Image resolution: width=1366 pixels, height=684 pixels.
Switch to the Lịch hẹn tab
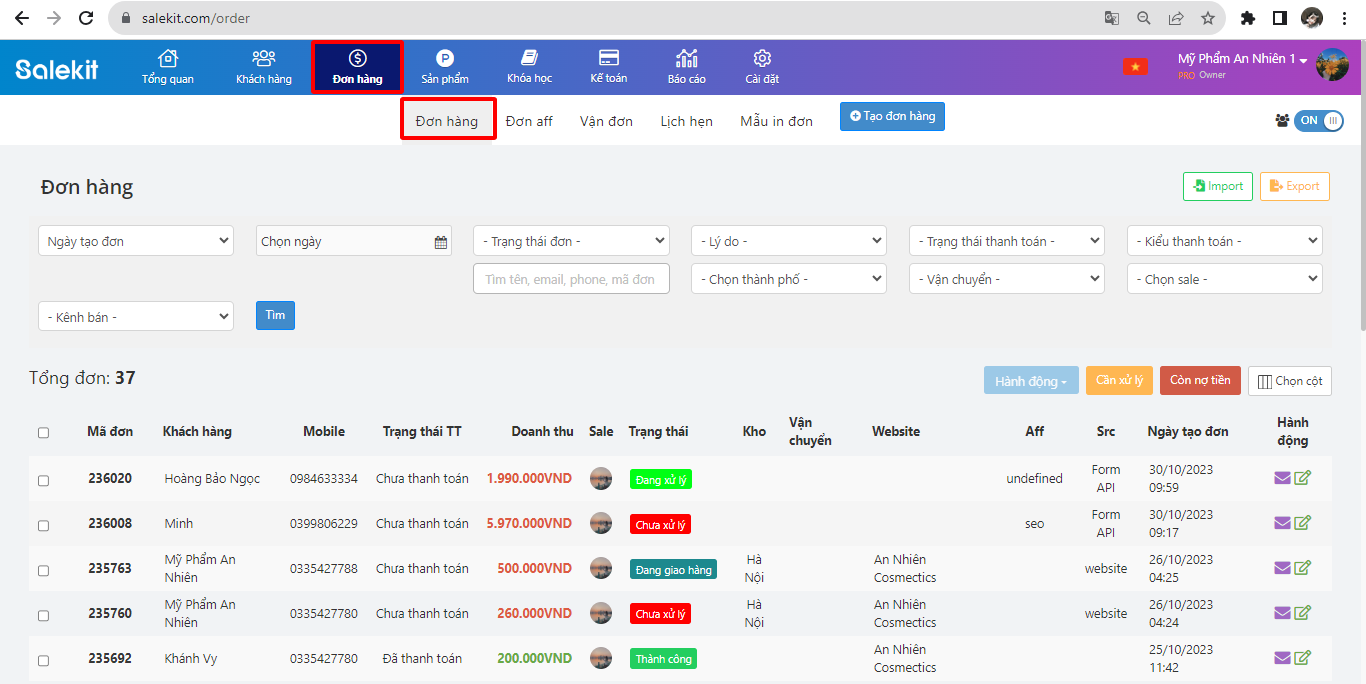click(686, 121)
